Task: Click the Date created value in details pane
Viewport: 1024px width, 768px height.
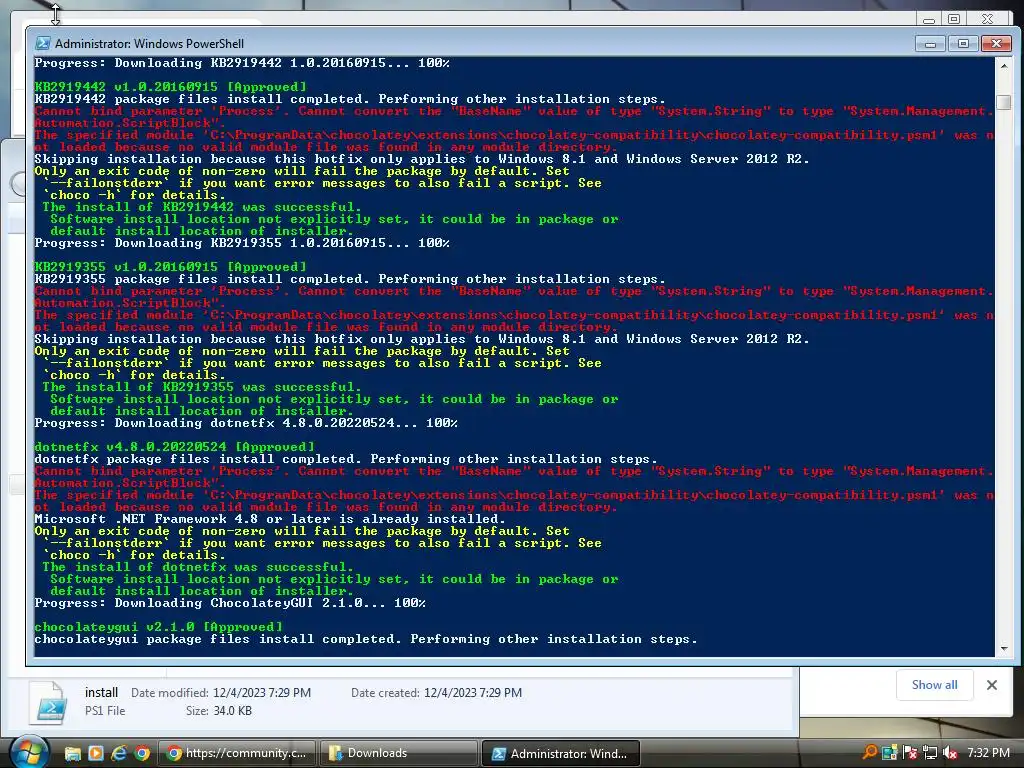Action: click(x=473, y=692)
